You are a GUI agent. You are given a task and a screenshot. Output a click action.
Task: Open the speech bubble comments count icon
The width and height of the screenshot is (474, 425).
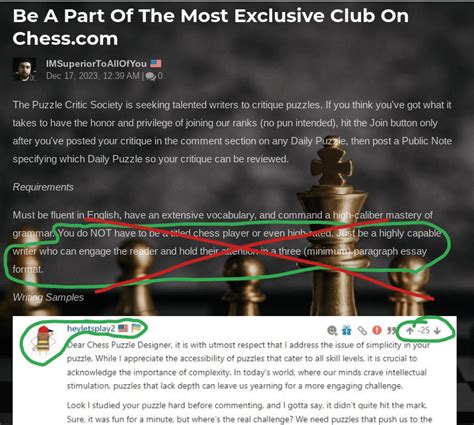click(x=150, y=76)
